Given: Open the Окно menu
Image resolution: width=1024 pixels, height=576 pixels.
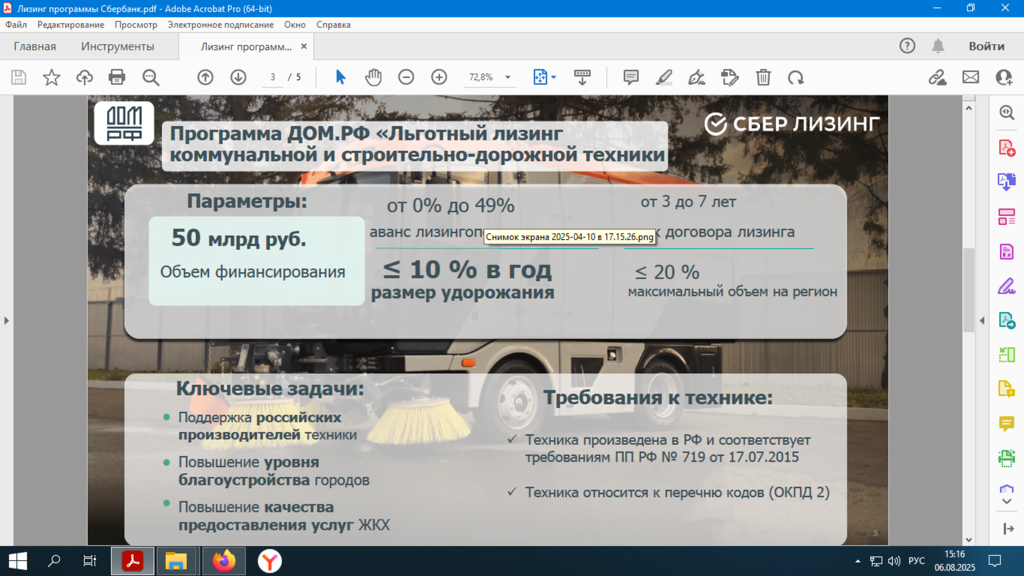Looking at the screenshot, I should (x=295, y=25).
